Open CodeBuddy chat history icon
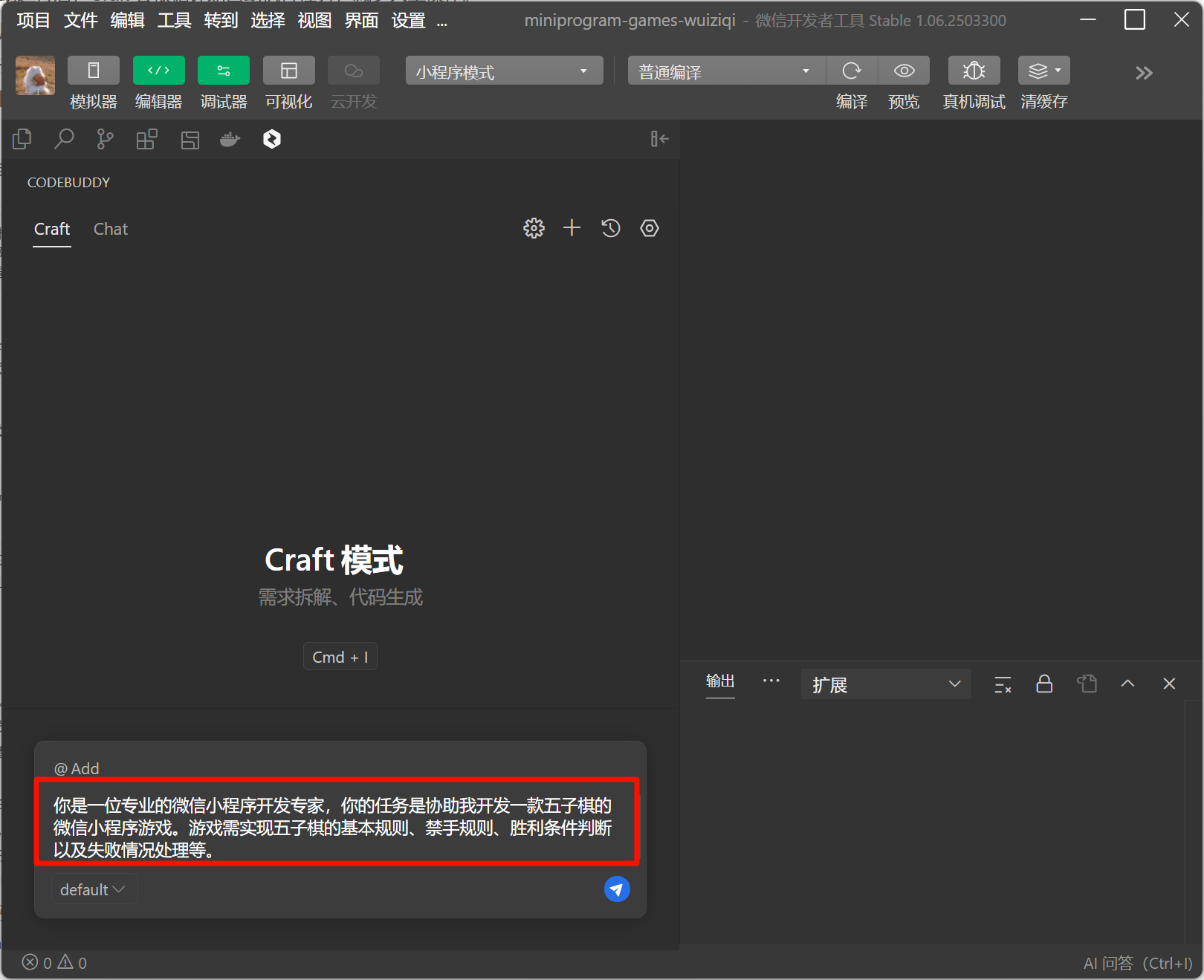This screenshot has width=1204, height=980. pos(610,228)
